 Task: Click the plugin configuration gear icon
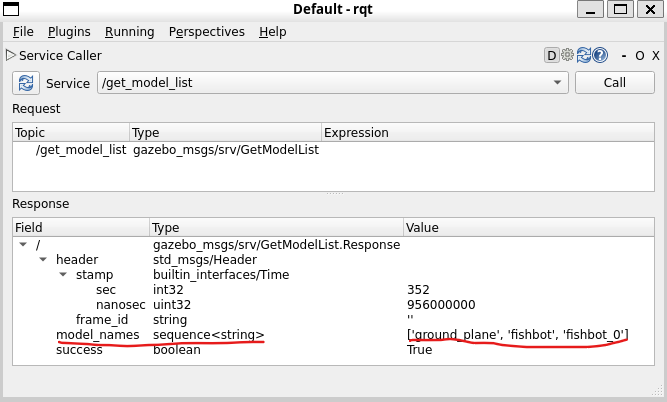pos(567,55)
